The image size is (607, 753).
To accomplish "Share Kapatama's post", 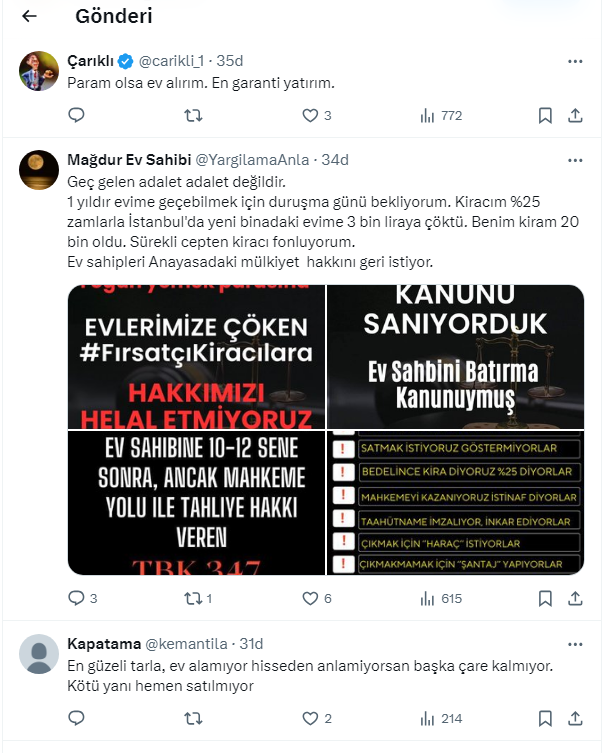I will click(x=575, y=718).
